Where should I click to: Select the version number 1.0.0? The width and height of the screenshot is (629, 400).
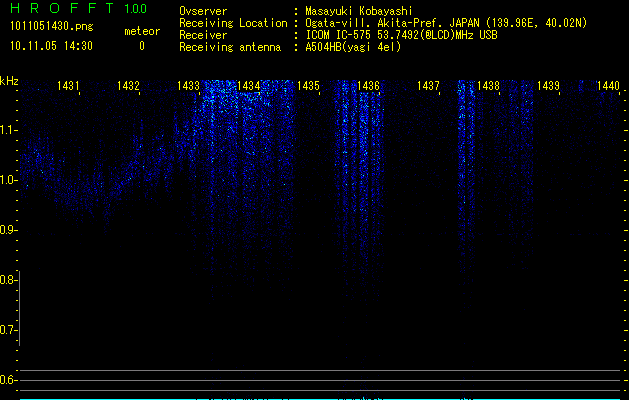tap(136, 9)
